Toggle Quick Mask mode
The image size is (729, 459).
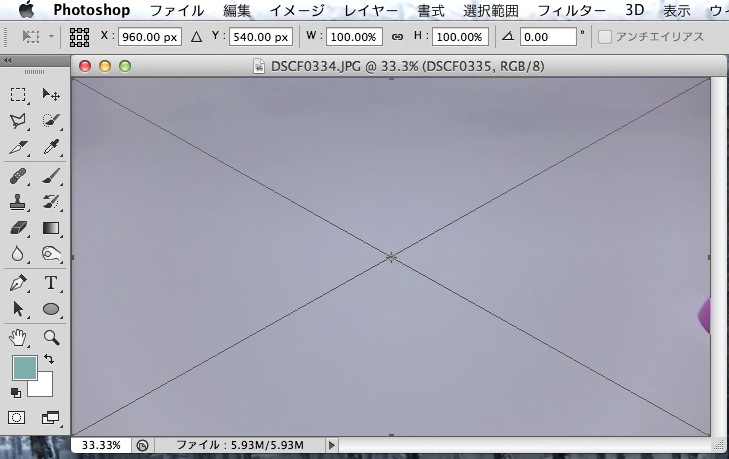(17, 418)
